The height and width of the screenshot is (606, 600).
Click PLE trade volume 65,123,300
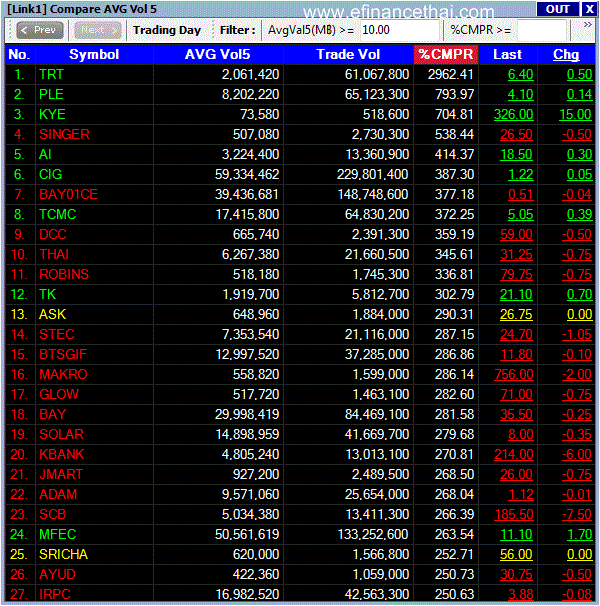coord(377,94)
